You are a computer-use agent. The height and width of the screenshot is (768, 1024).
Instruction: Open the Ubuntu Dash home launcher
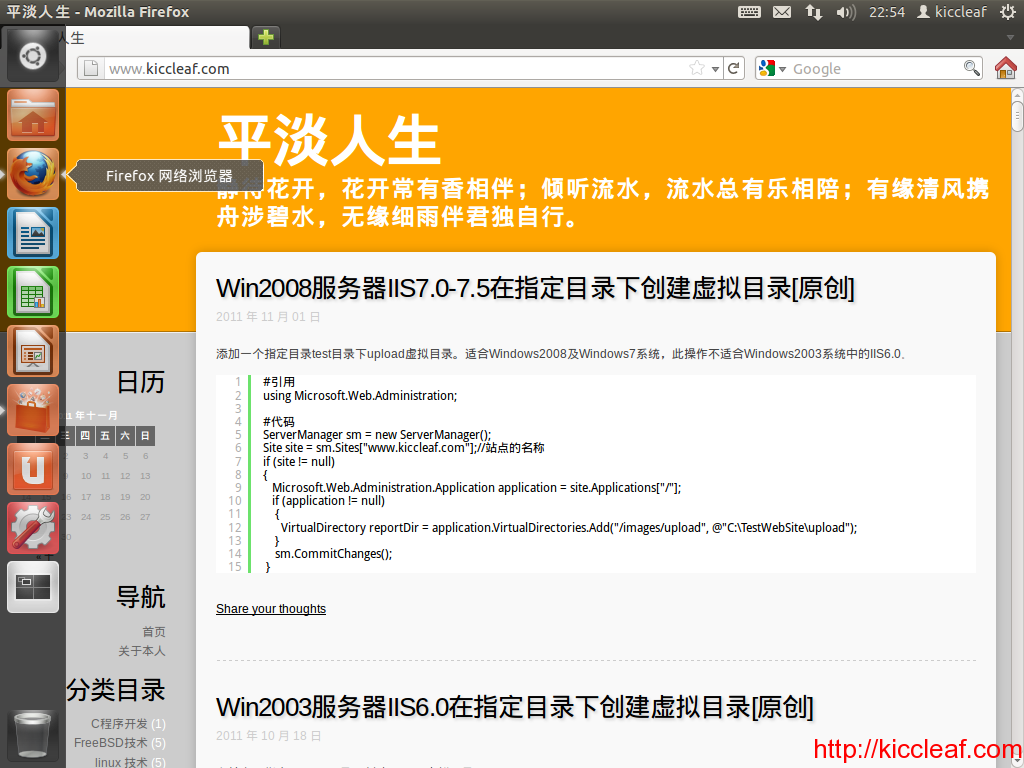click(33, 56)
